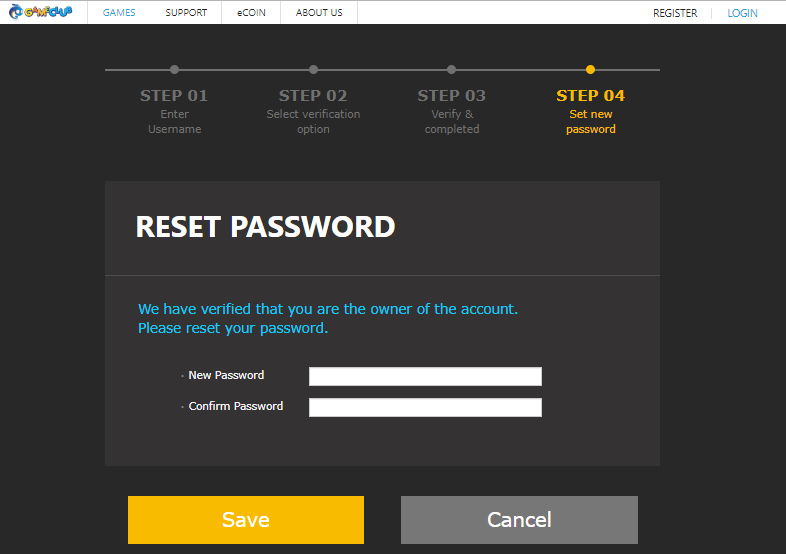The image size is (786, 554).
Task: Open the GAMES menu
Action: pos(119,13)
